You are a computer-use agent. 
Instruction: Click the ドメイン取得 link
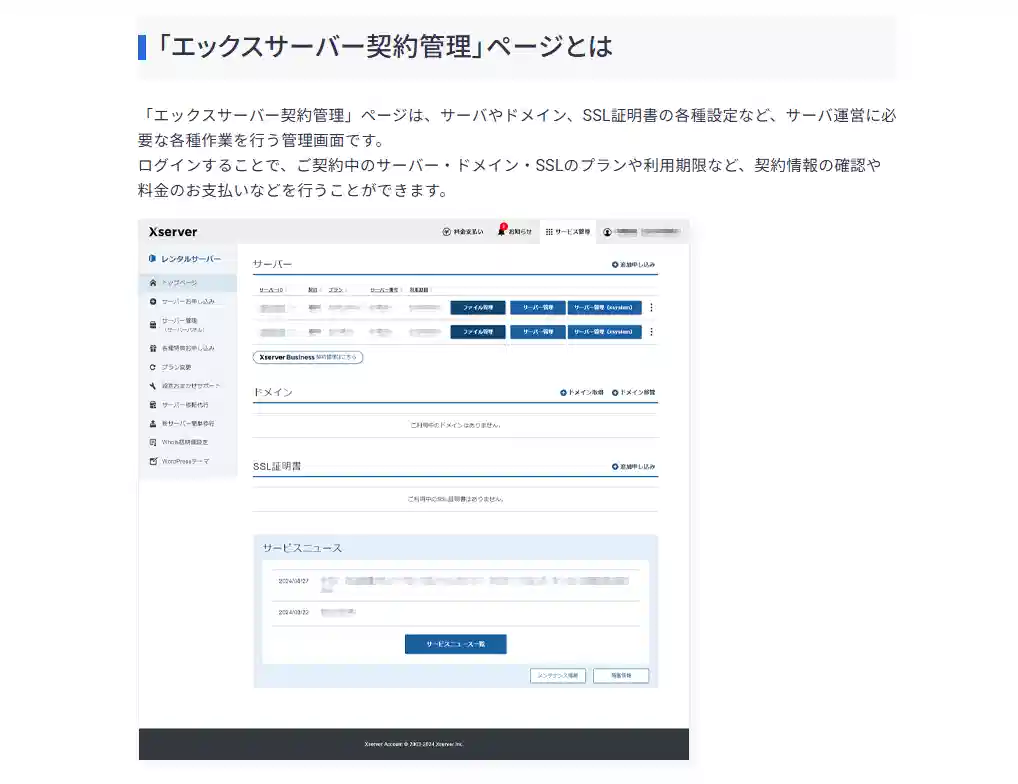click(x=582, y=393)
